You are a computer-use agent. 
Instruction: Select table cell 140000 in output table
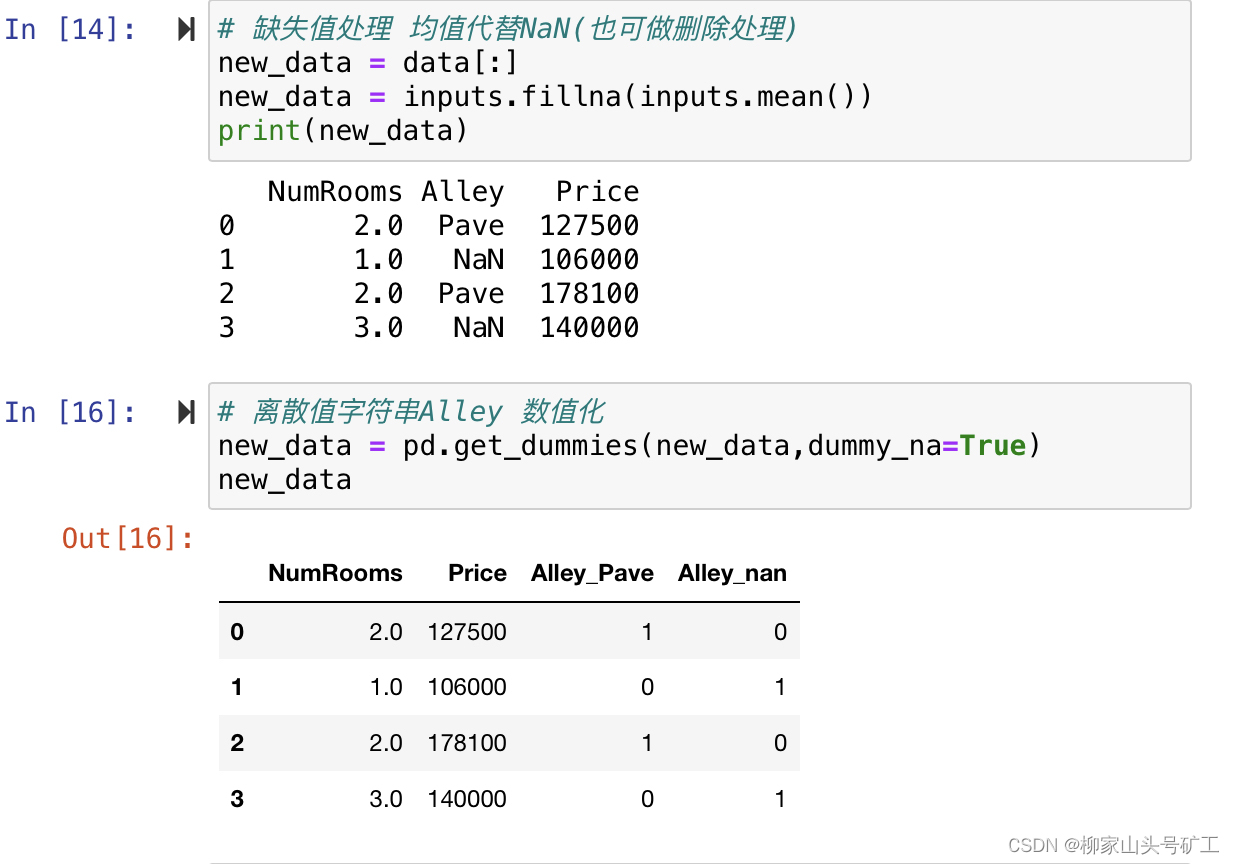point(467,800)
